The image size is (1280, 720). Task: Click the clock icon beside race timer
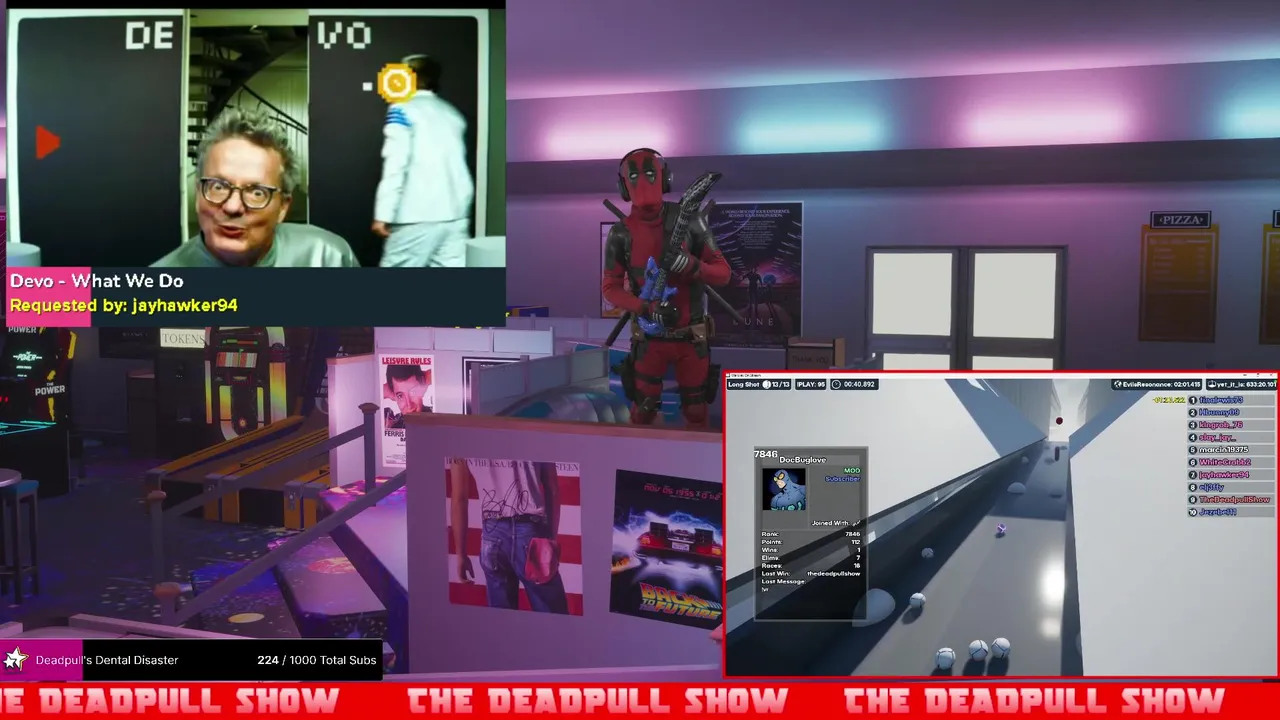[836, 384]
